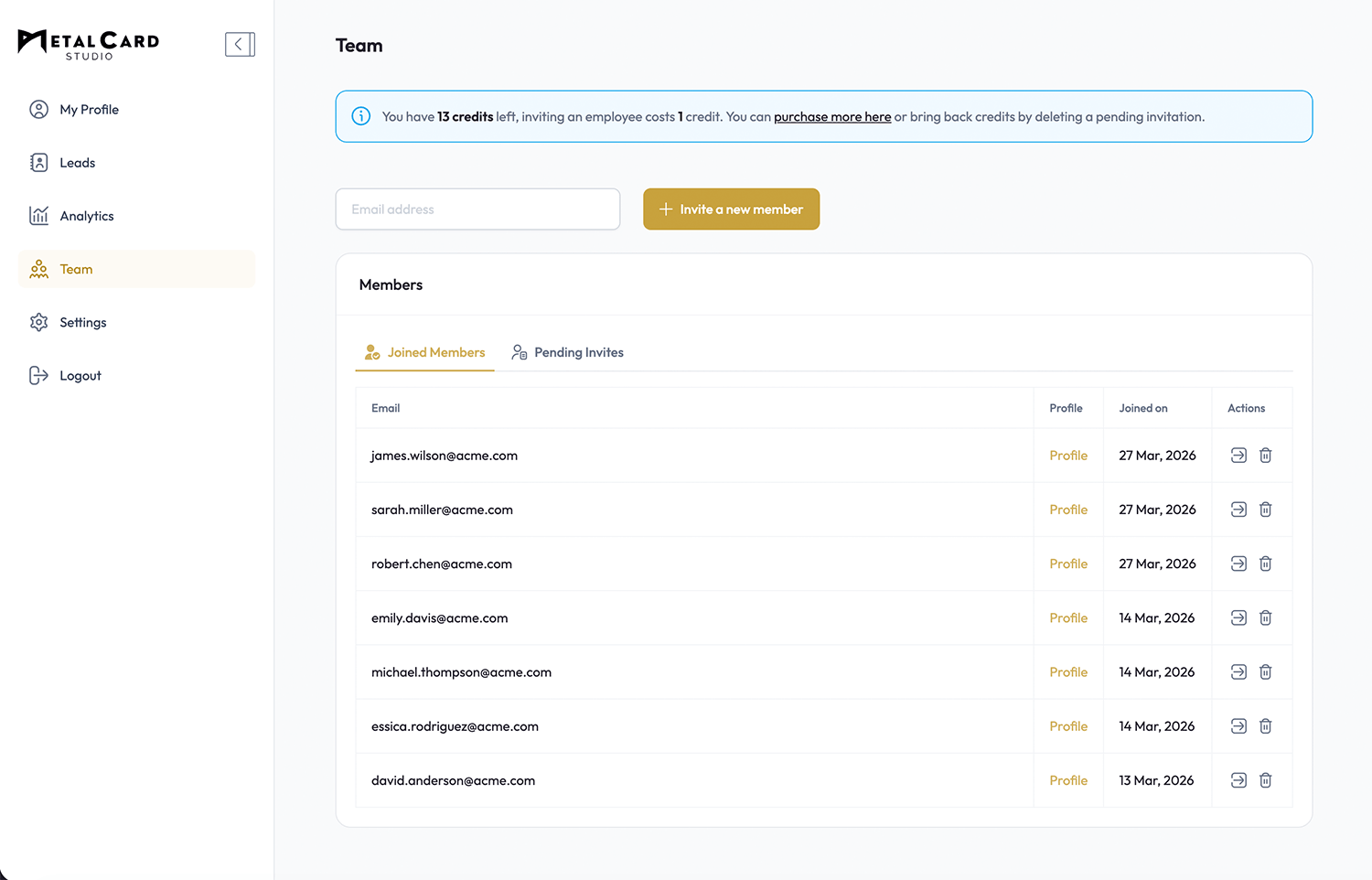The height and width of the screenshot is (880, 1372).
Task: Go to Leads in the sidebar
Action: point(77,163)
